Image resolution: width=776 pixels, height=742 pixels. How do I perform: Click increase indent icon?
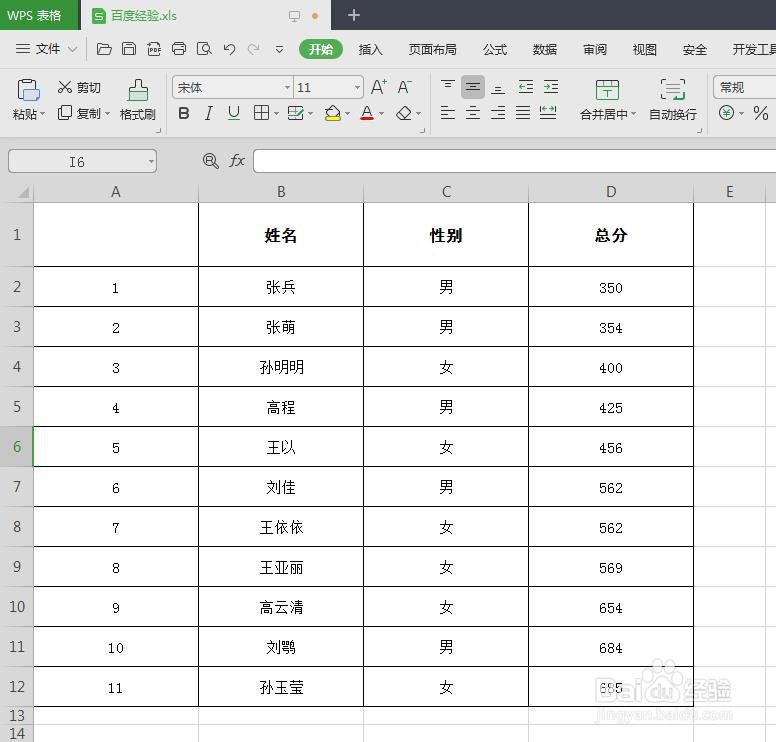tap(551, 87)
